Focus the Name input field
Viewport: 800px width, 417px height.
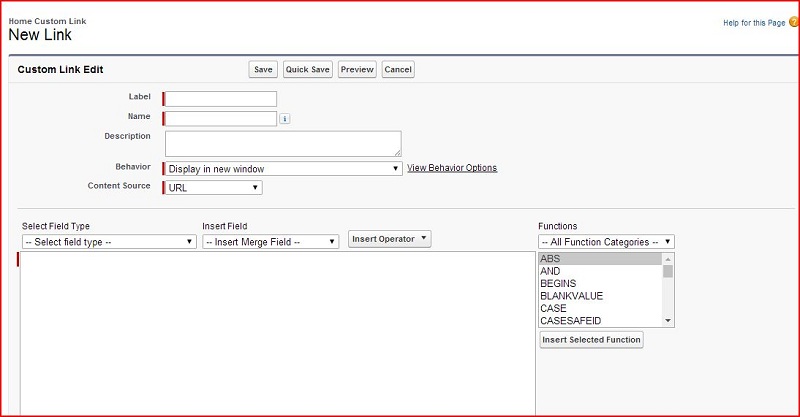click(221, 119)
